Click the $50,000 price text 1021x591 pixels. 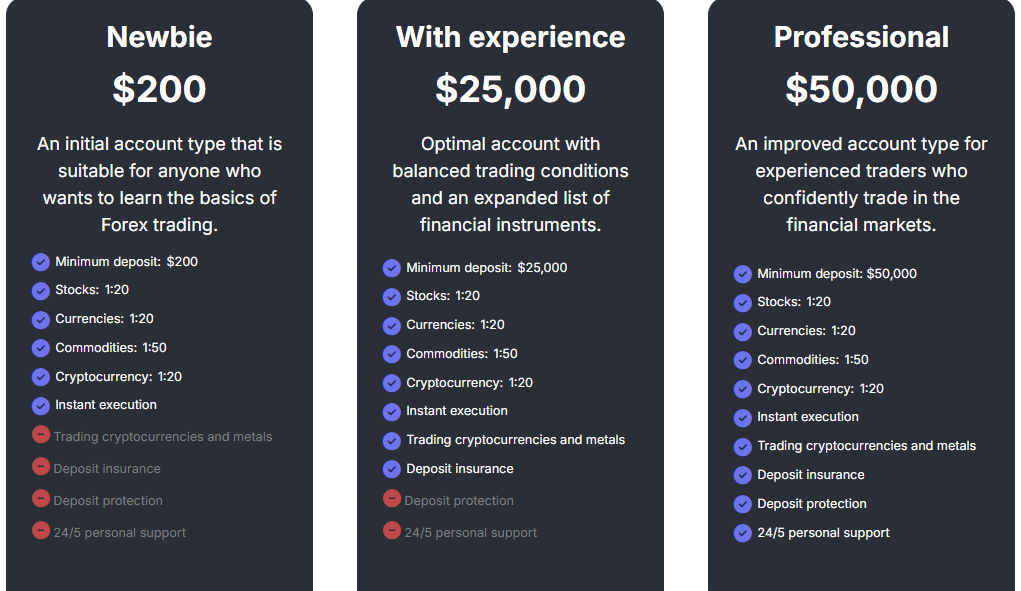pyautogui.click(x=861, y=89)
